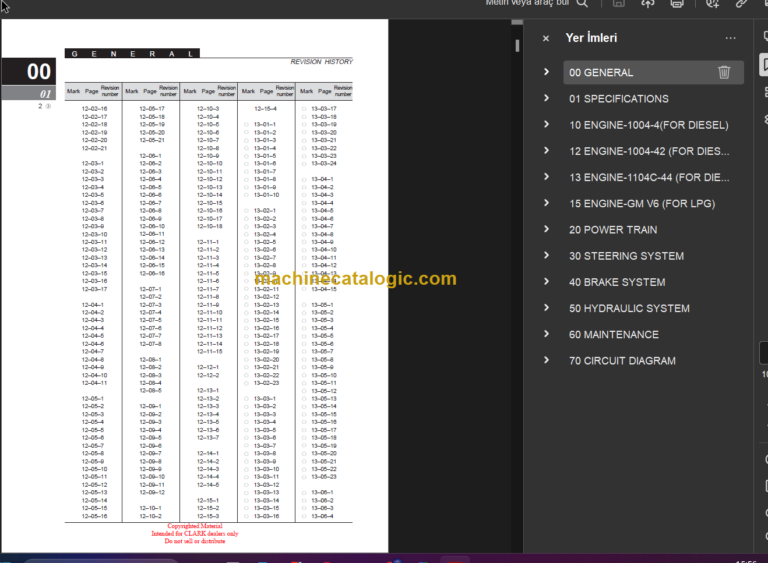
Task: Click the share link icon in toolbar
Action: 741,3
